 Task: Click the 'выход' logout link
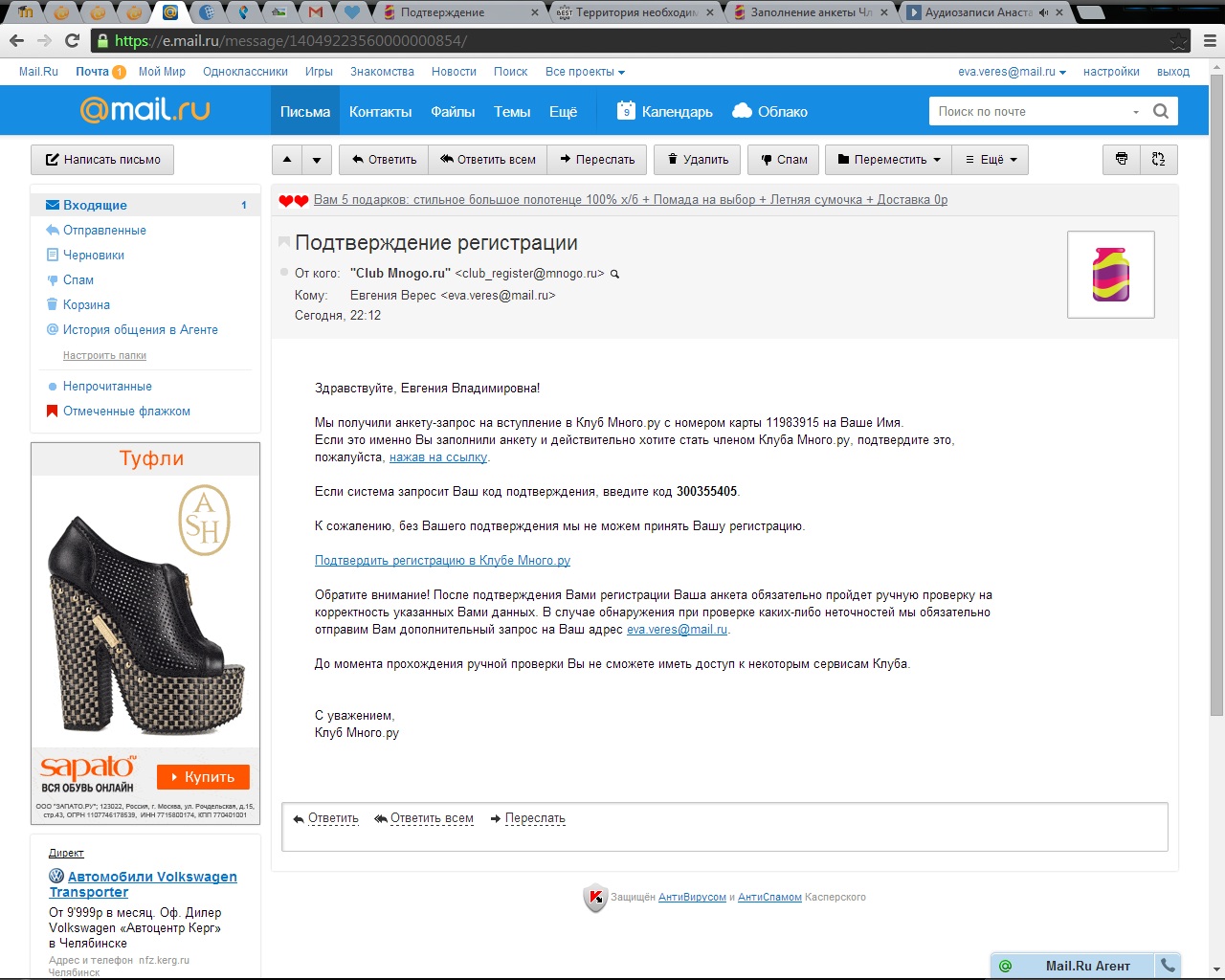(x=1173, y=72)
